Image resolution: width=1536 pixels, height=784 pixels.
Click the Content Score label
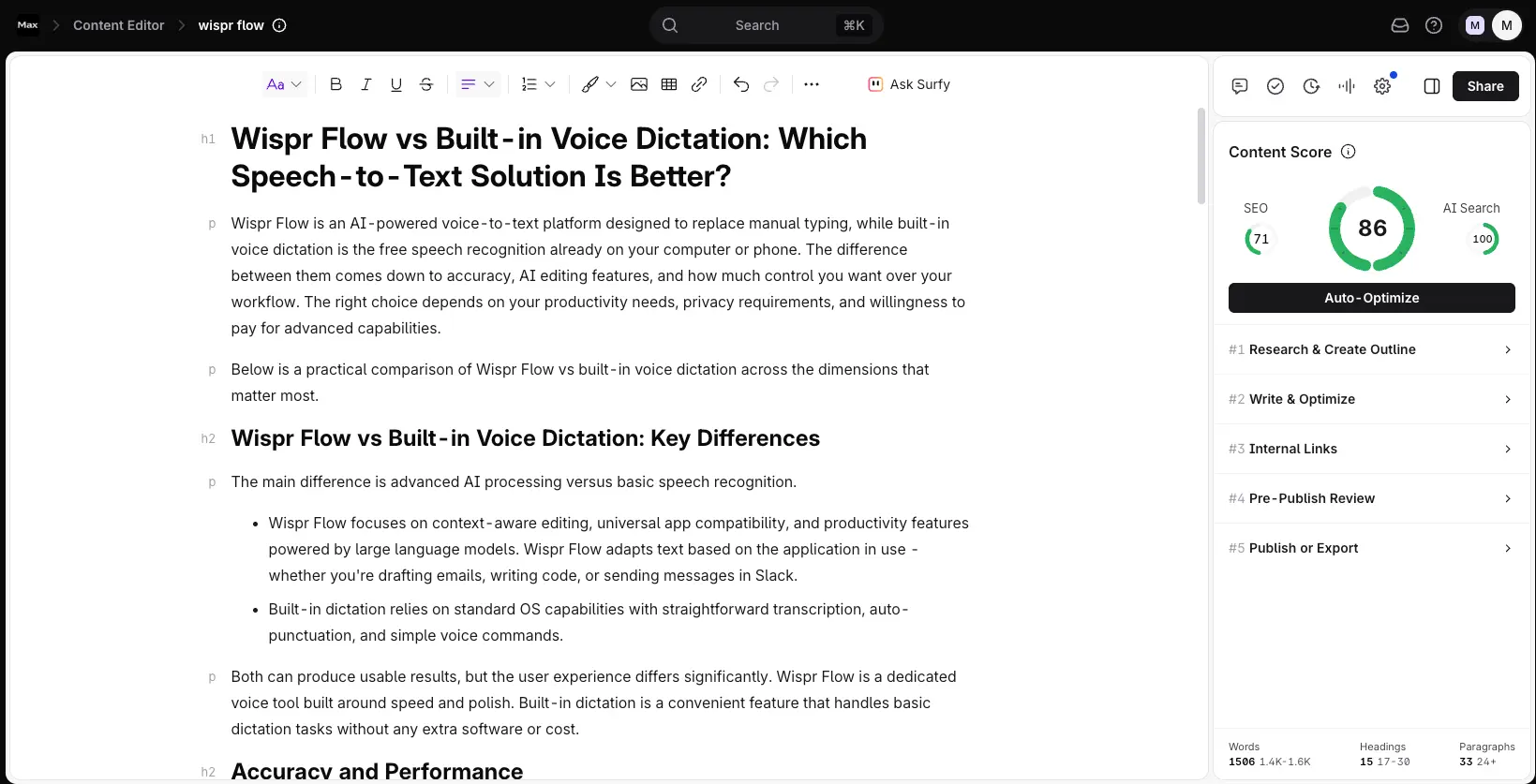(x=1280, y=152)
